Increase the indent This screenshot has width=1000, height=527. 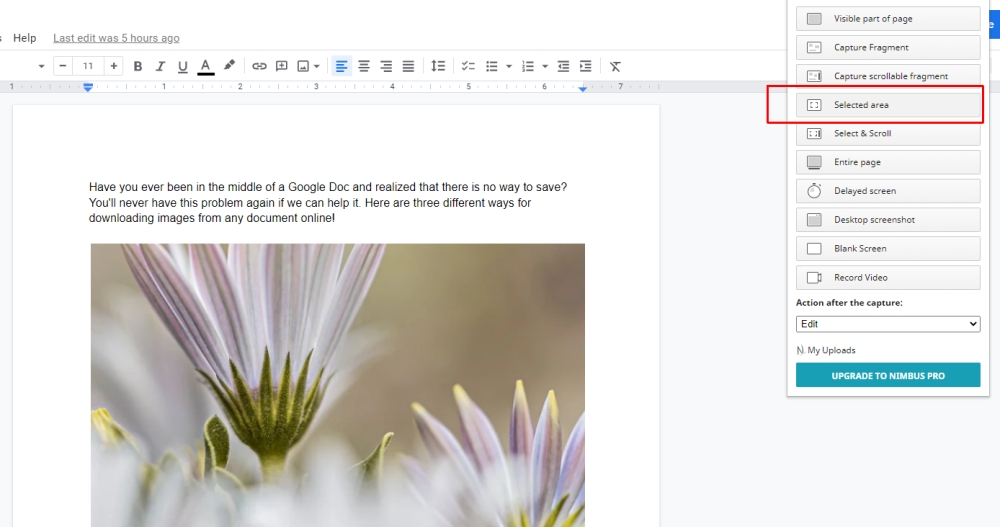[x=585, y=66]
